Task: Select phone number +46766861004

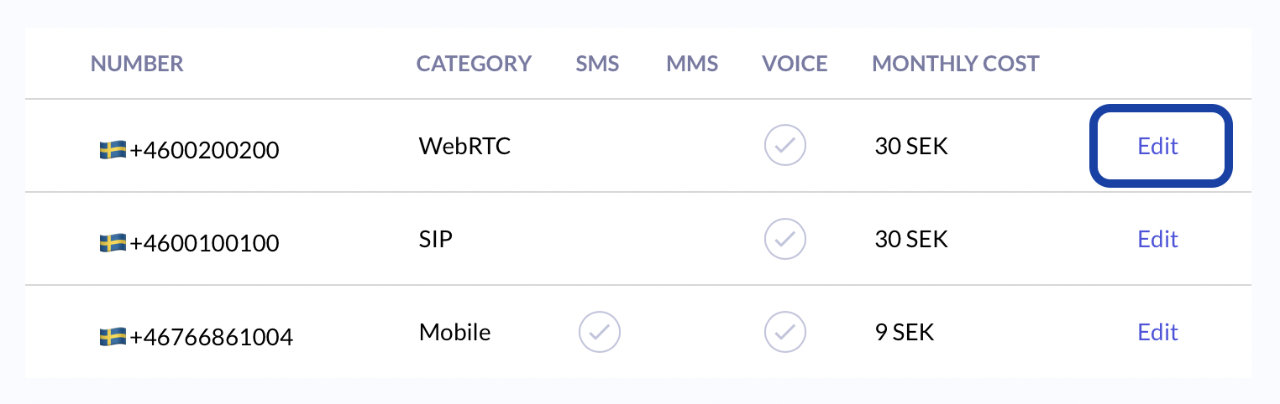Action: click(211, 338)
